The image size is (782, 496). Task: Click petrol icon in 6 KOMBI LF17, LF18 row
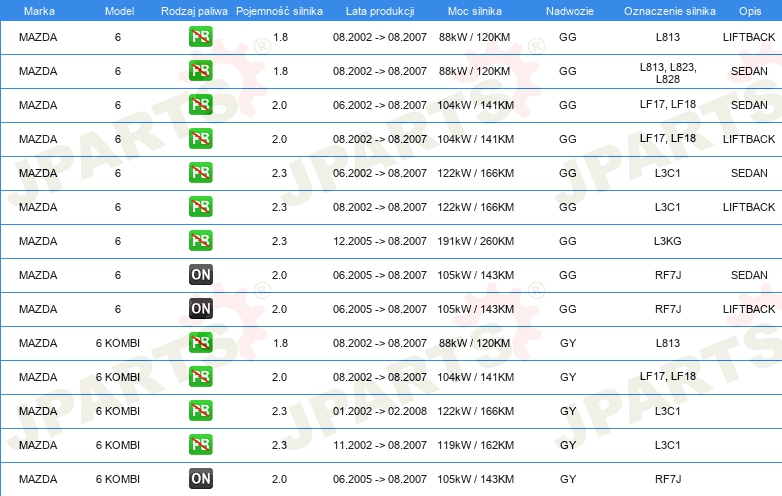pyautogui.click(x=201, y=376)
